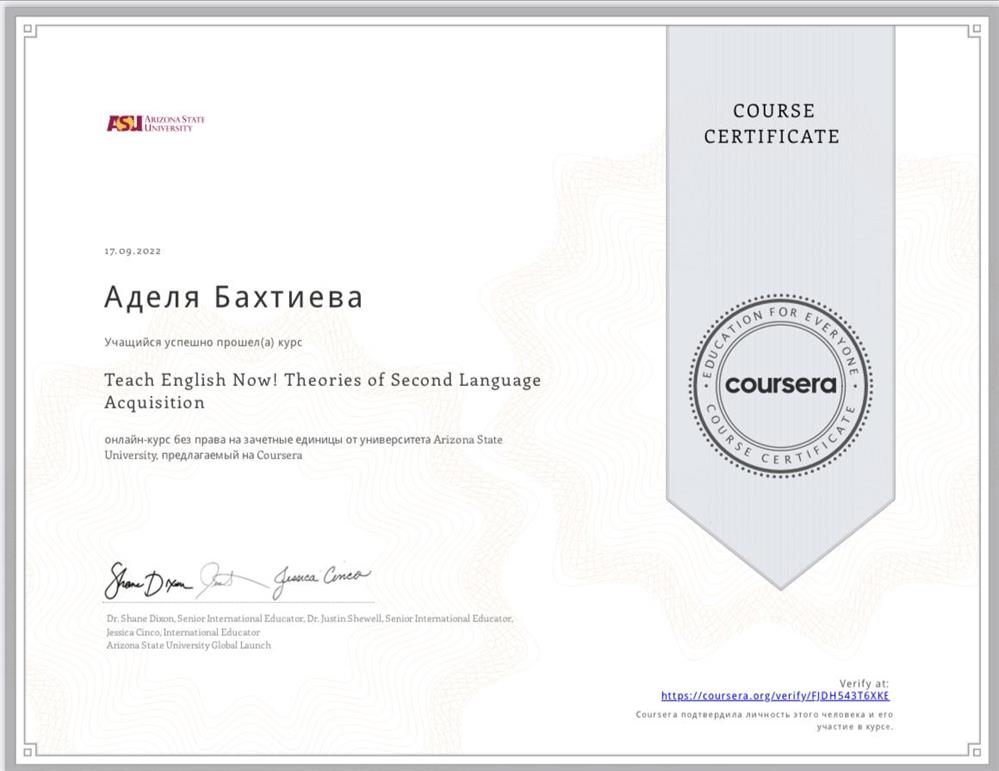999x771 pixels.
Task: Click the Coursera circular seal
Action: (x=780, y=385)
